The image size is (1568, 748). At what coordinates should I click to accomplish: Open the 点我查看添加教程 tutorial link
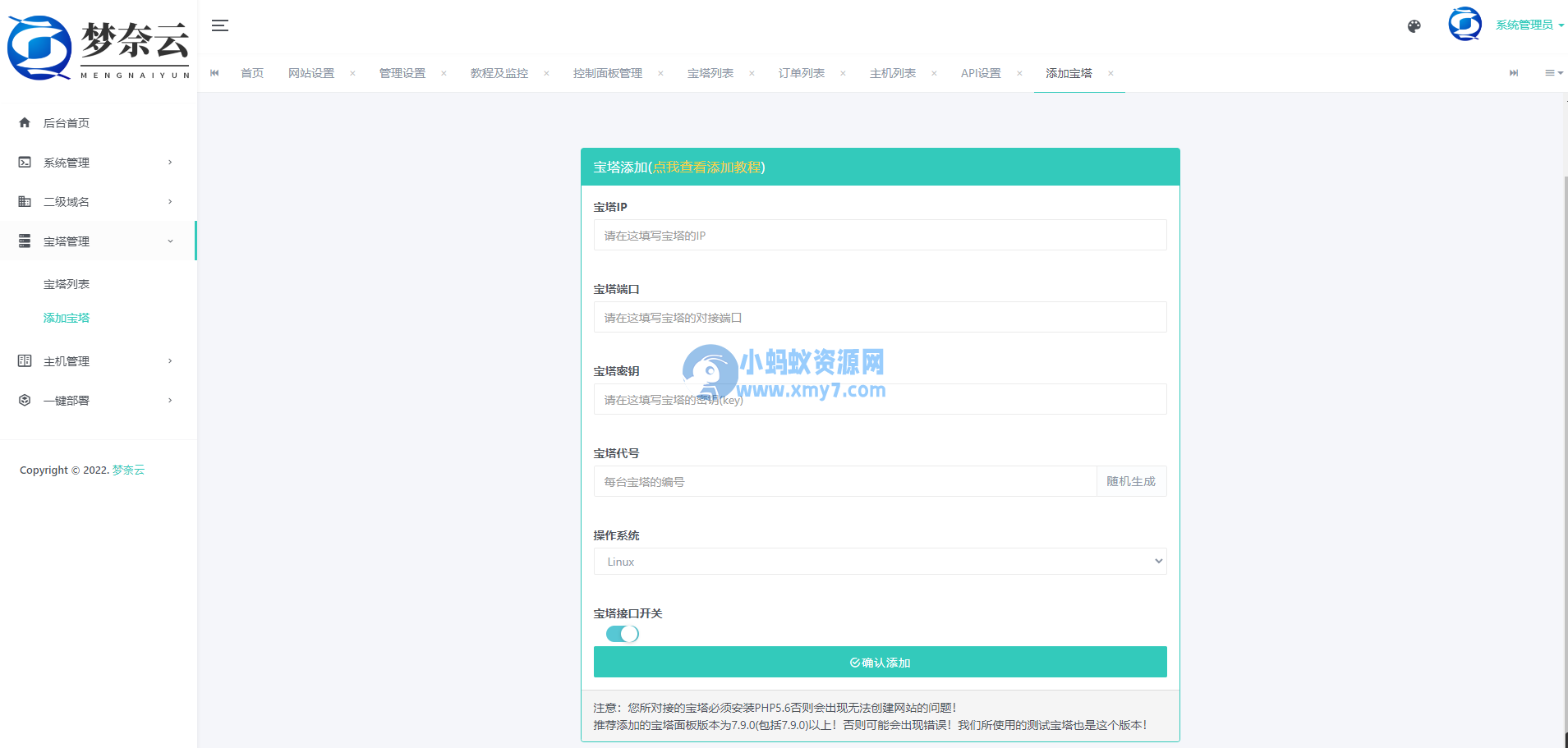(x=709, y=167)
